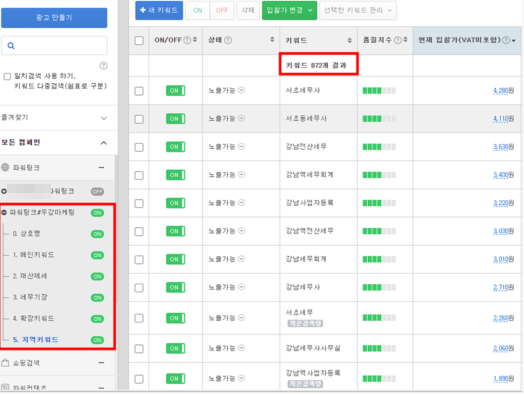Sort by 품질지수 column arrows
524x395 pixels.
pos(405,40)
